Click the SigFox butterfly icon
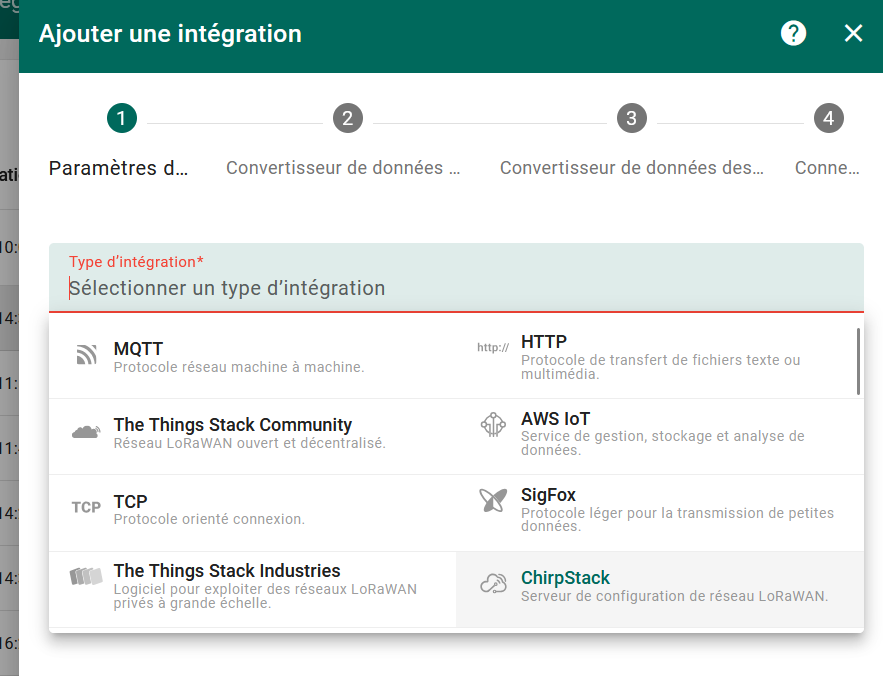The image size is (883, 676). coord(493,500)
